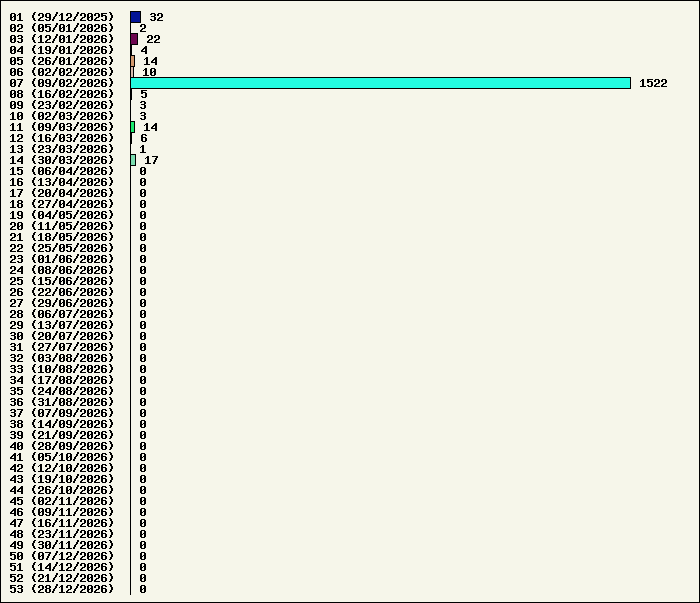This screenshot has width=700, height=603.
Task: Select the row label 40 (28/09/2026)
Action: click(x=62, y=446)
